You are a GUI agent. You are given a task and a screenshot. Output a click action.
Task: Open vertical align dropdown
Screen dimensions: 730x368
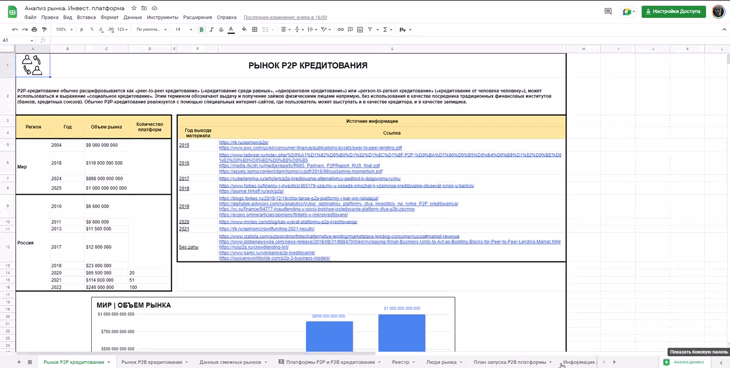coord(298,29)
